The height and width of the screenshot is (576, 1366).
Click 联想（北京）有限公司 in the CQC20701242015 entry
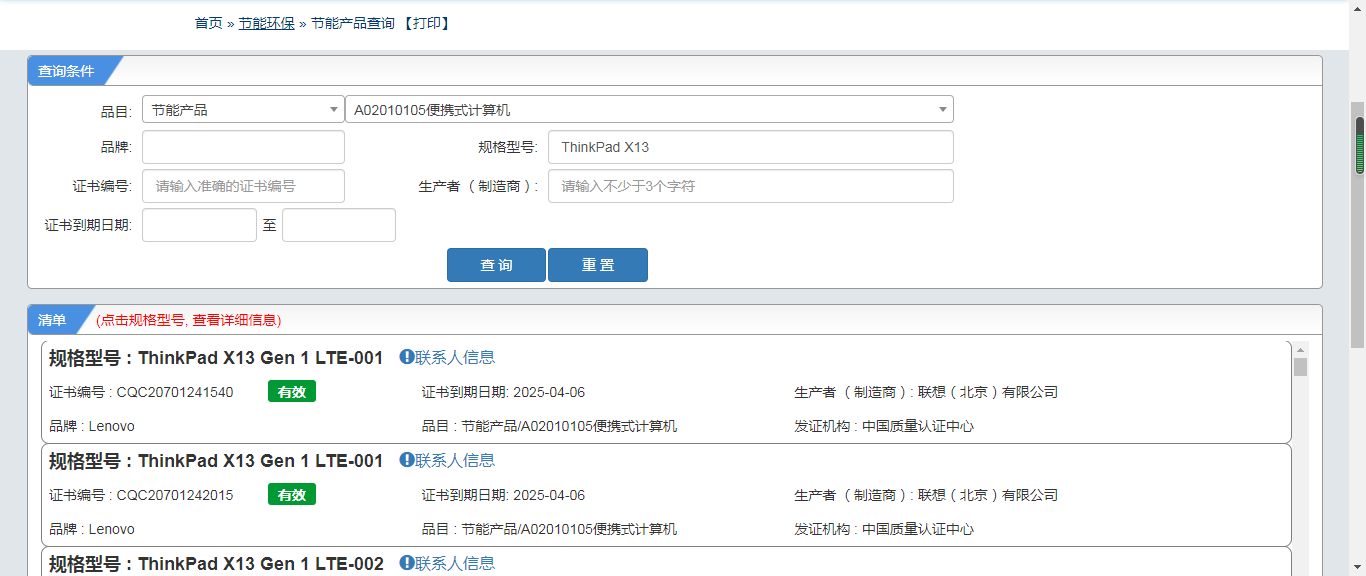click(988, 495)
